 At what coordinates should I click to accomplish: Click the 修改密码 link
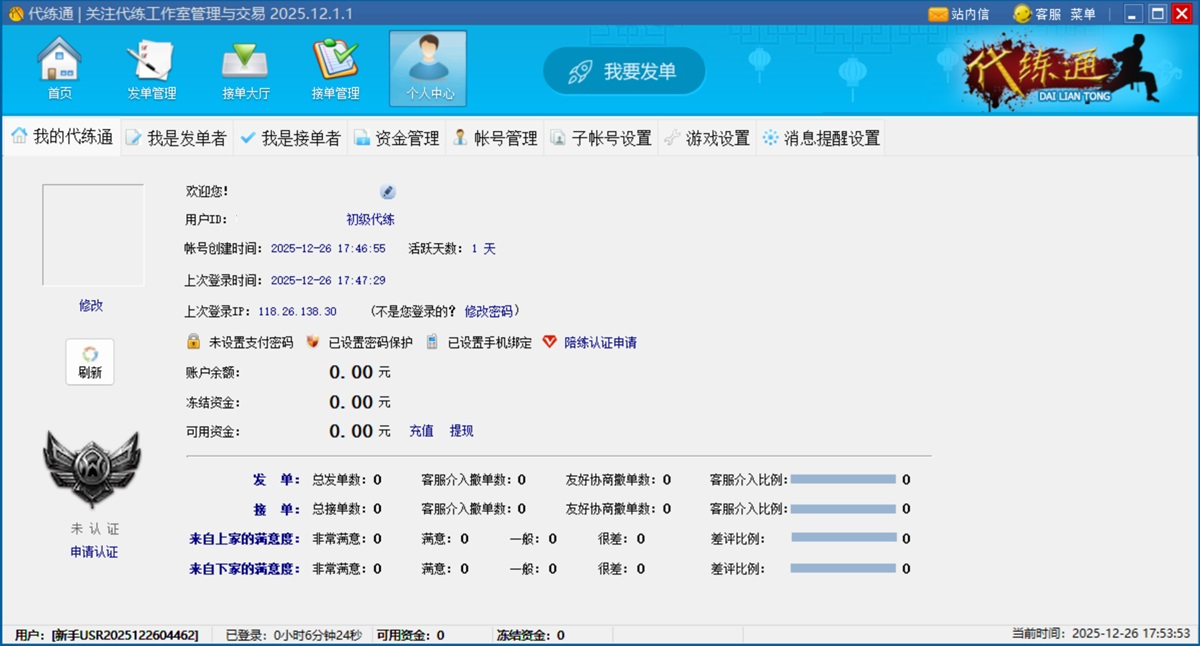pos(489,310)
